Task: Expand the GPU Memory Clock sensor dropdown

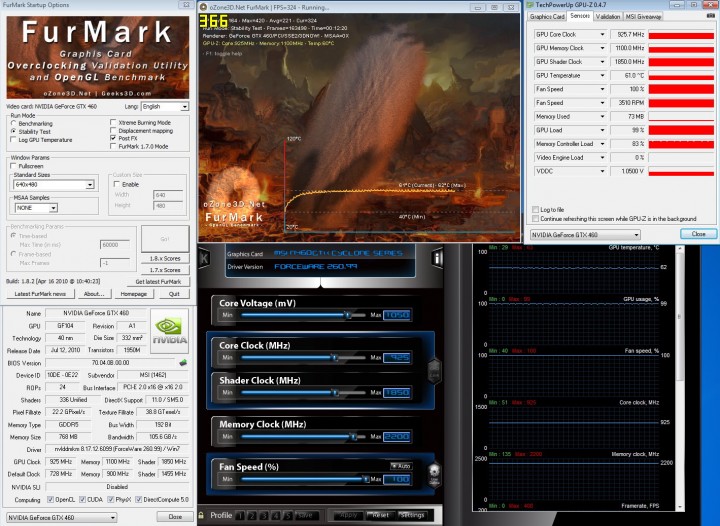Action: tap(602, 48)
